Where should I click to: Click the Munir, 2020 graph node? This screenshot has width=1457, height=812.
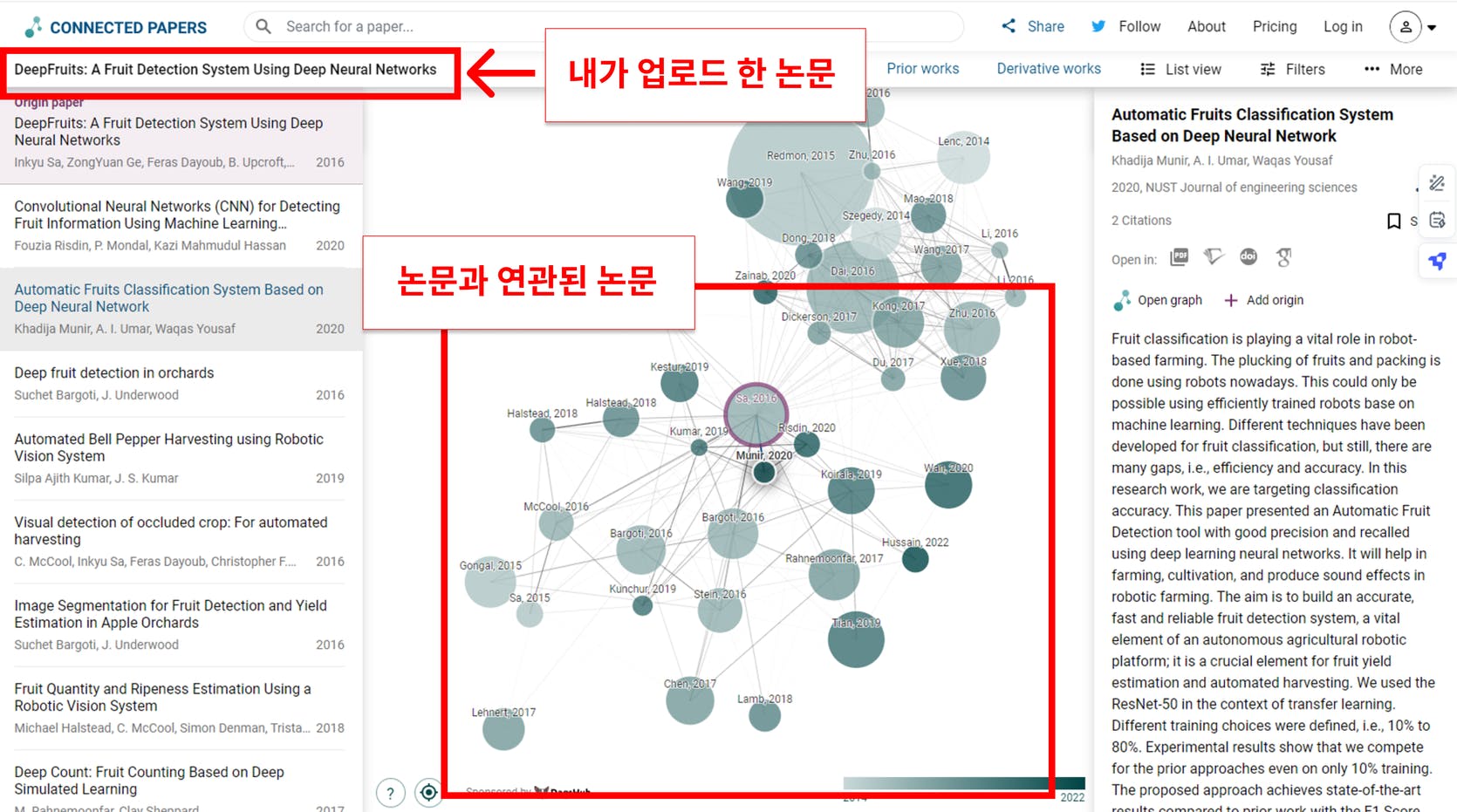click(x=764, y=472)
